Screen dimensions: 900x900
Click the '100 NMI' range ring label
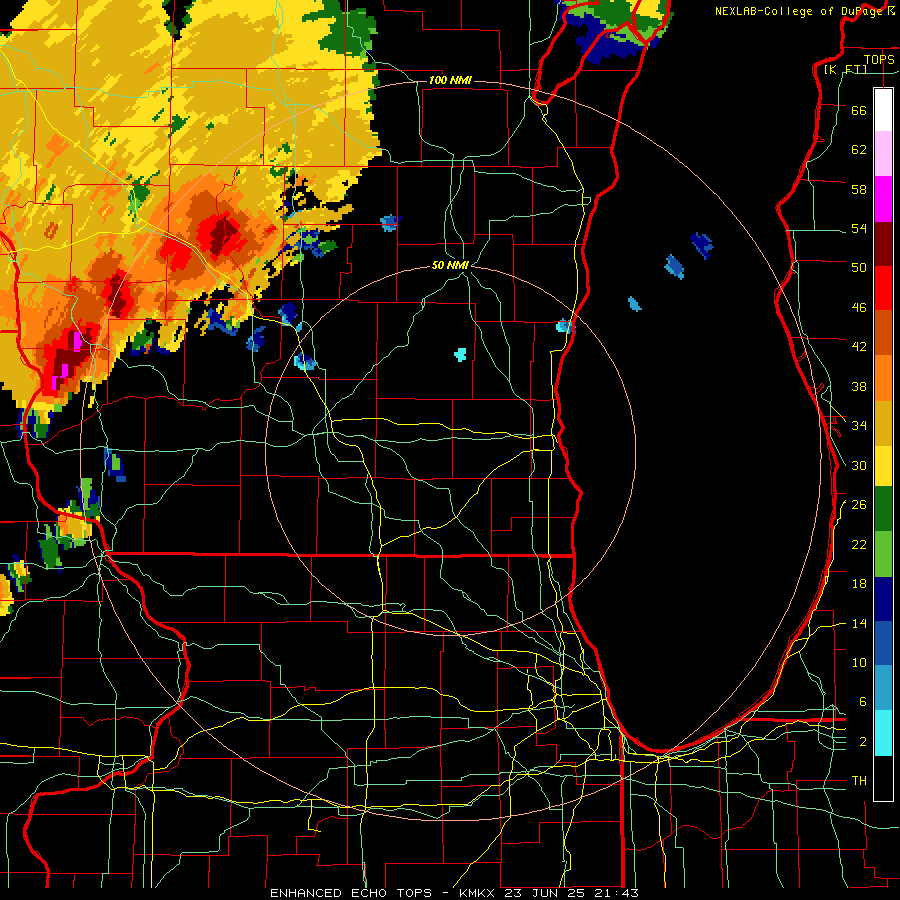tap(450, 80)
